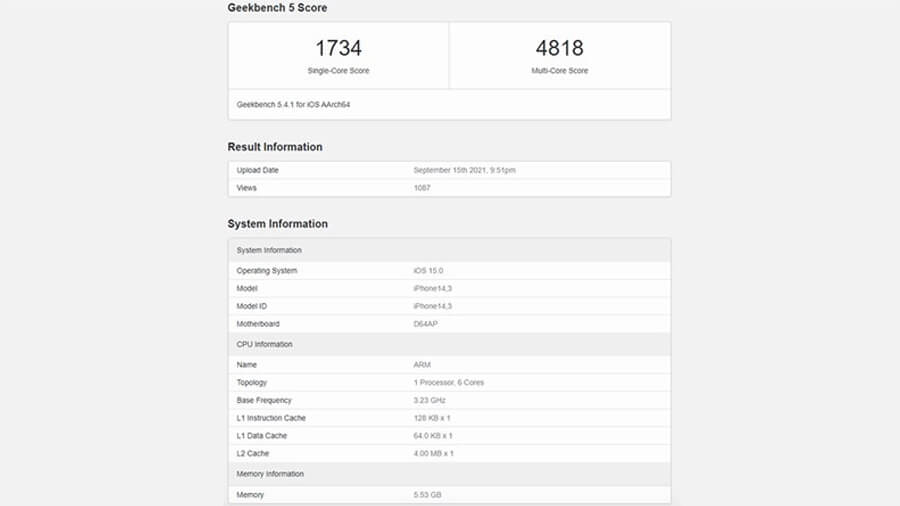Click the Model row value iPhone14,3
The width and height of the screenshot is (900, 506).
pos(433,288)
